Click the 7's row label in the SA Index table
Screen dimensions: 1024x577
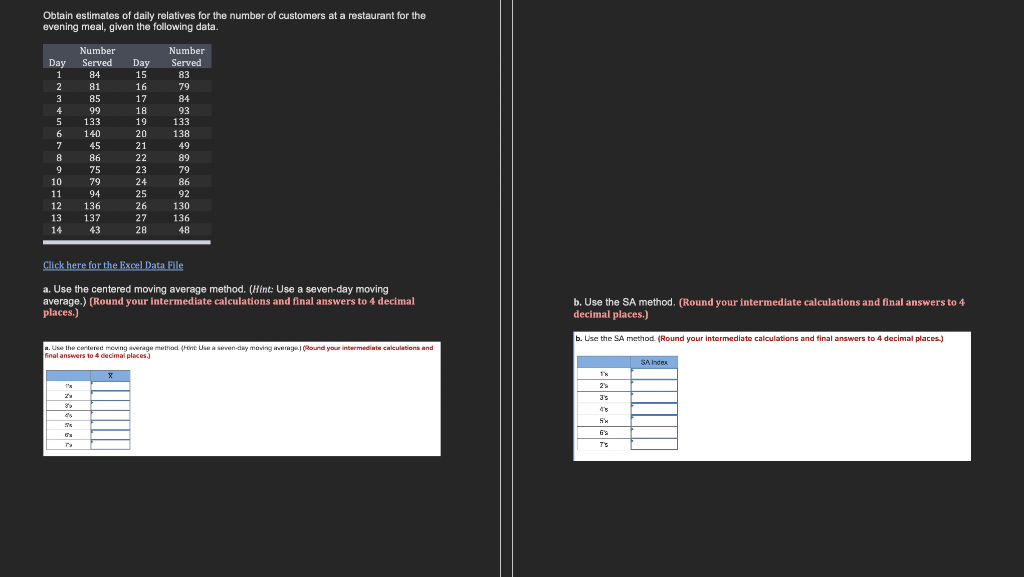tap(604, 444)
